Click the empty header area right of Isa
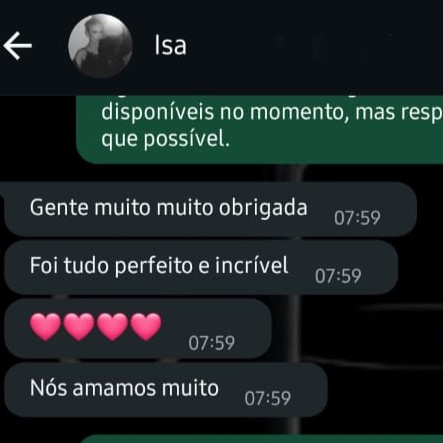The height and width of the screenshot is (443, 443). tap(313, 46)
